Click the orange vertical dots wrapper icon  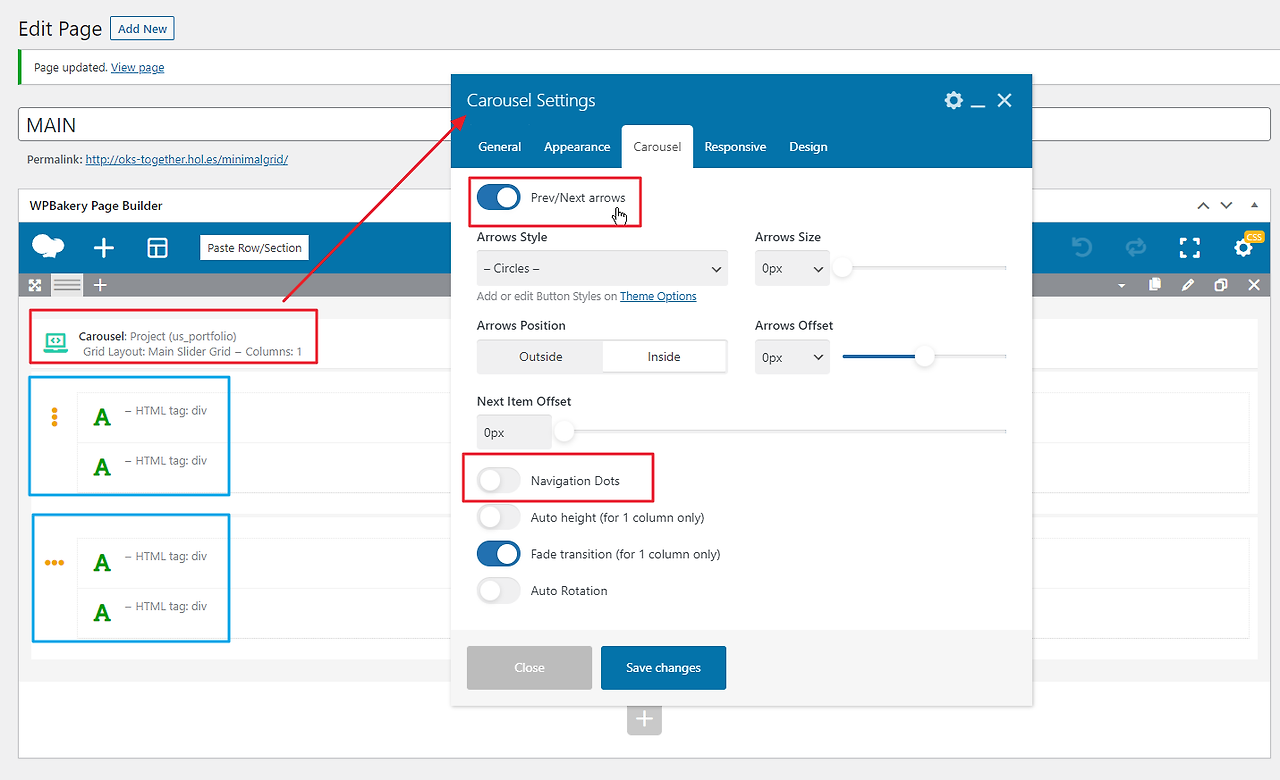click(54, 417)
